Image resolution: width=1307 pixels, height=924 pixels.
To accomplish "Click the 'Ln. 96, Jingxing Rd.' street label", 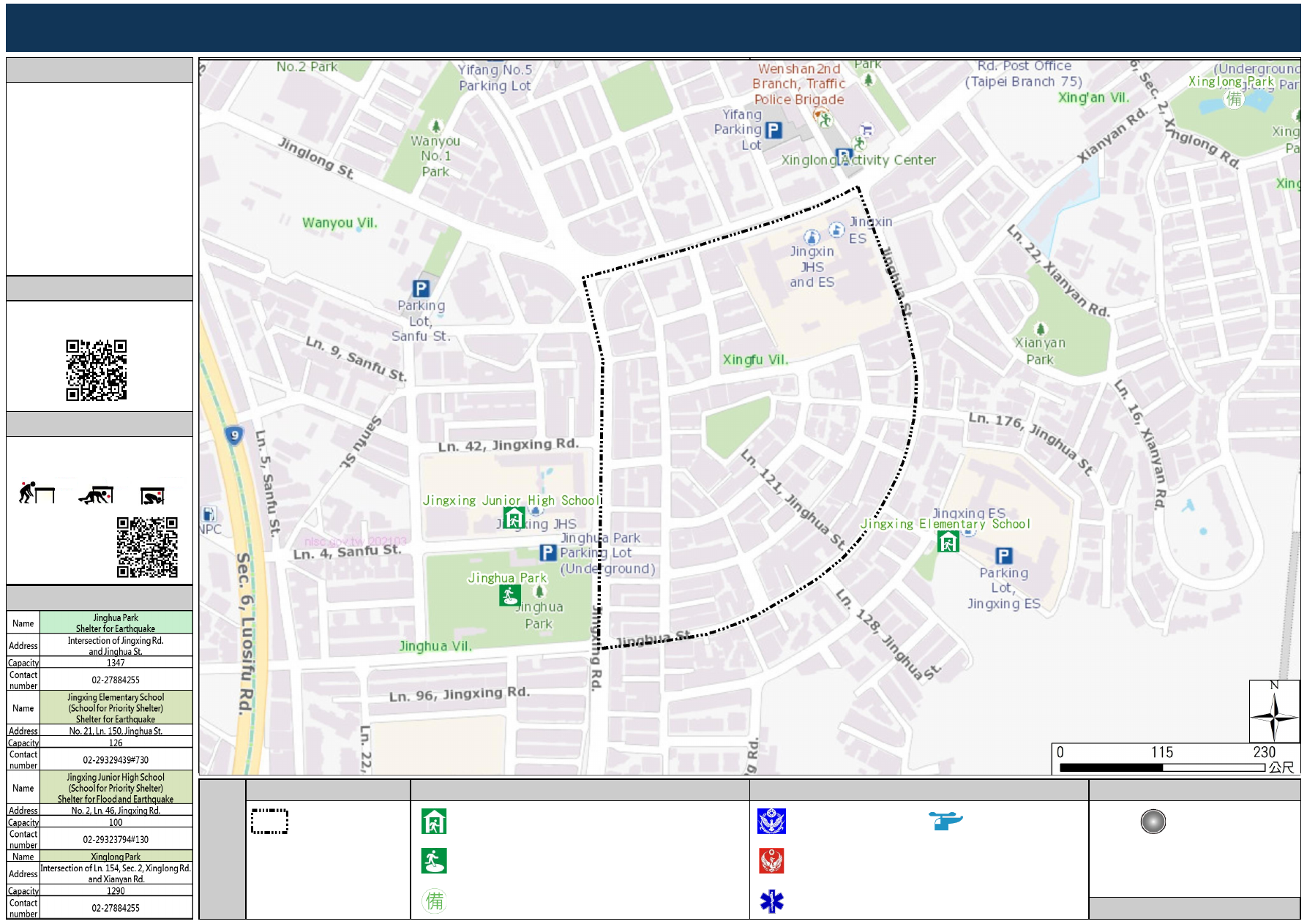I will [x=459, y=694].
